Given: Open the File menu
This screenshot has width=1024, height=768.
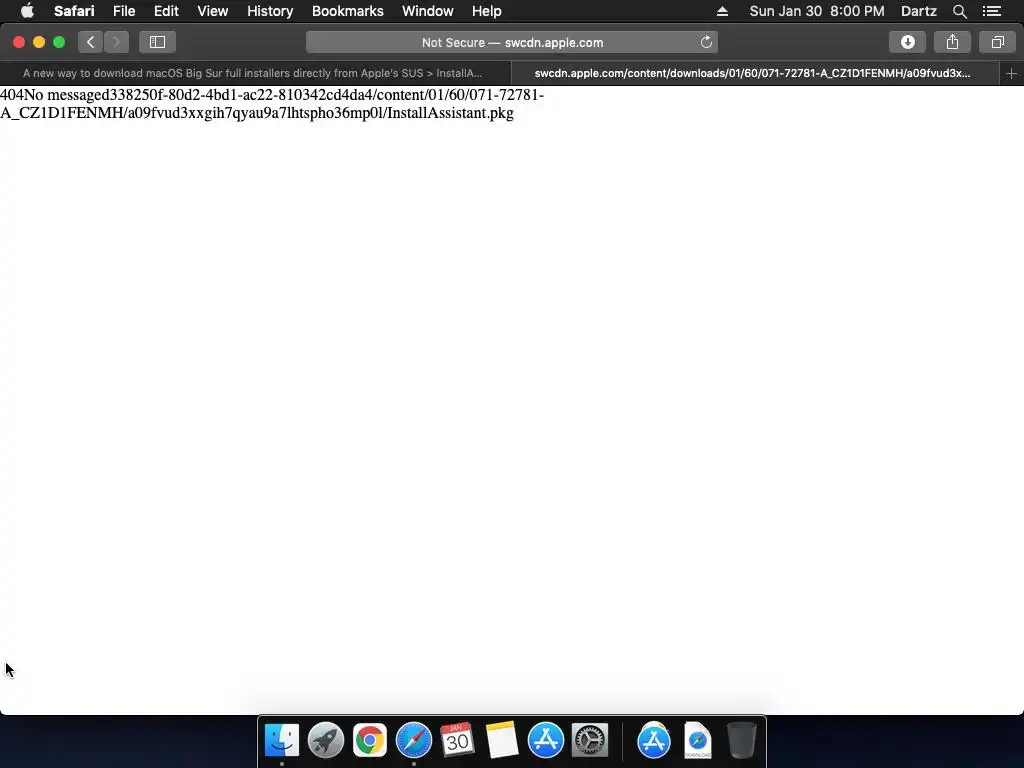Looking at the screenshot, I should [124, 11].
